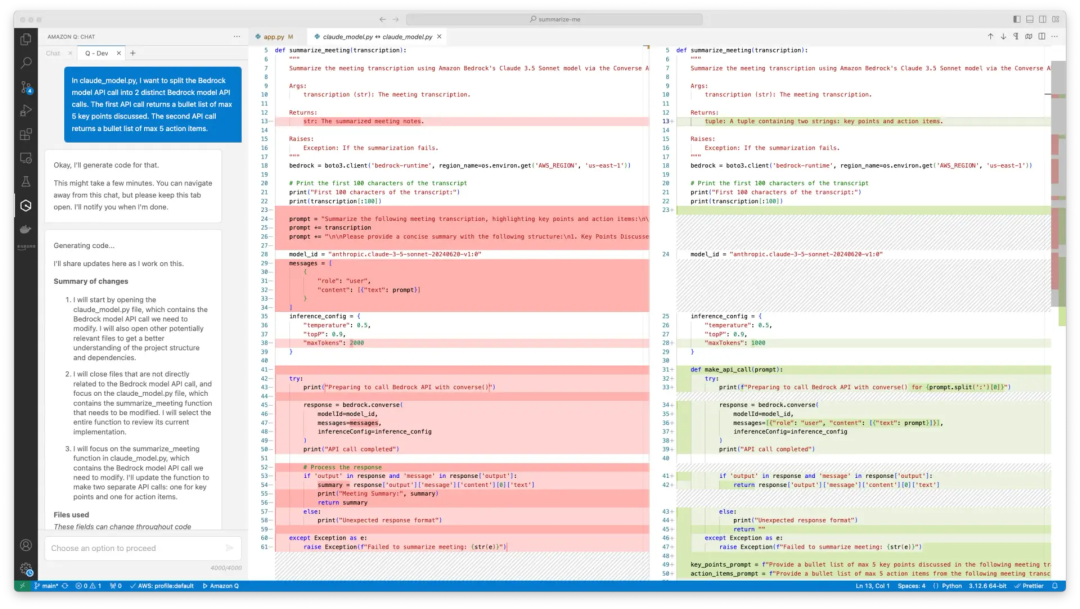Screen dimensions: 1080x609
Task: Select the Amazon Q hexagon icon
Action: point(26,205)
